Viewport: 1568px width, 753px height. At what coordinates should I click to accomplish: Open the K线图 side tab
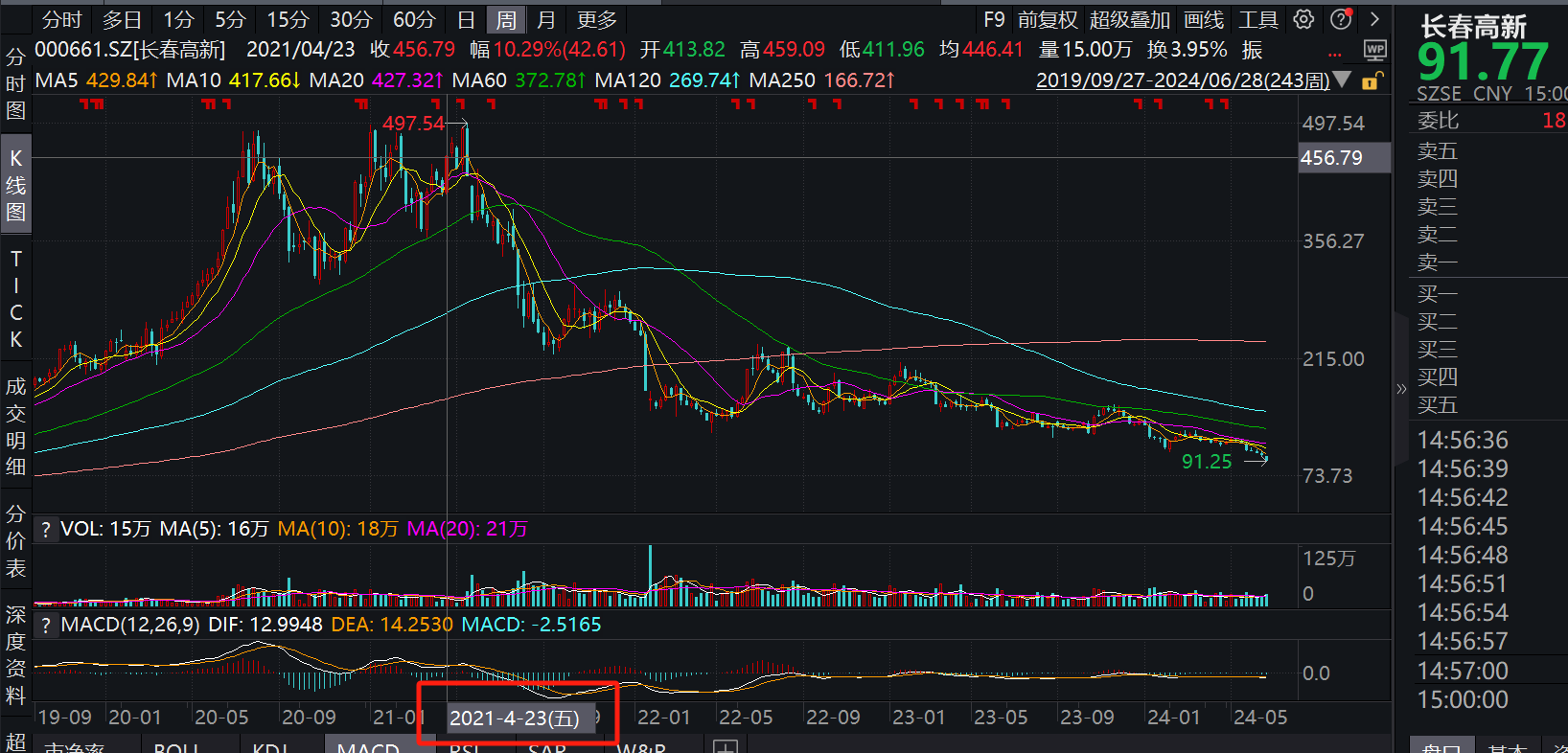click(x=15, y=185)
